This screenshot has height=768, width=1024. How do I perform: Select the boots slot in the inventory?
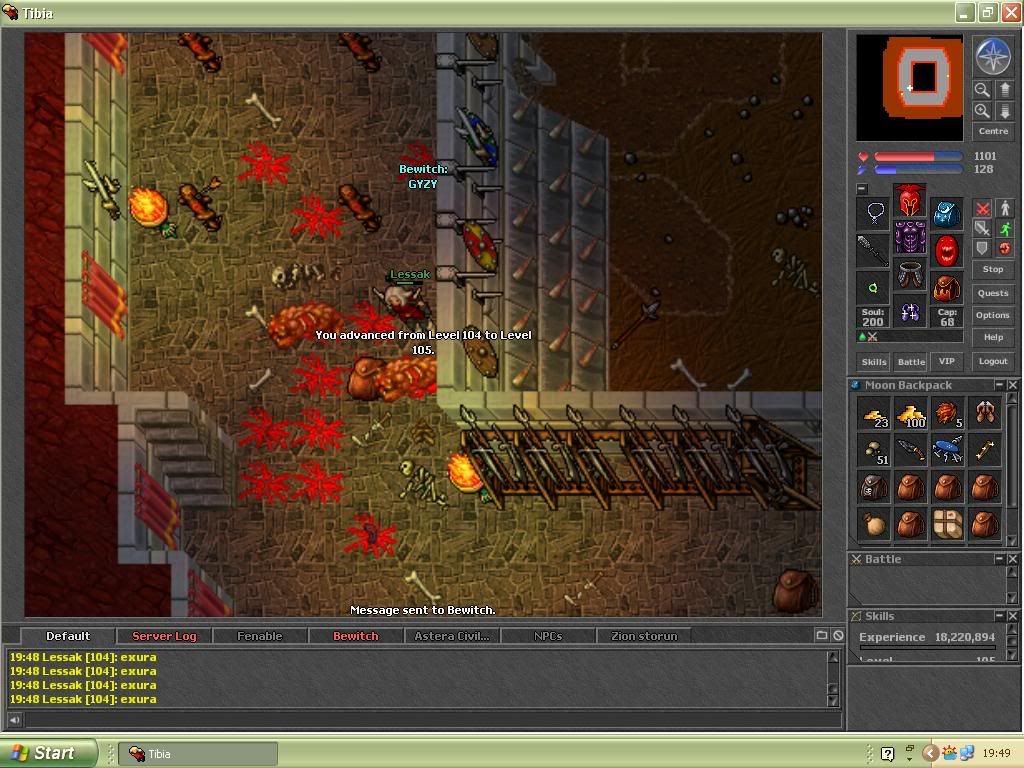click(910, 312)
